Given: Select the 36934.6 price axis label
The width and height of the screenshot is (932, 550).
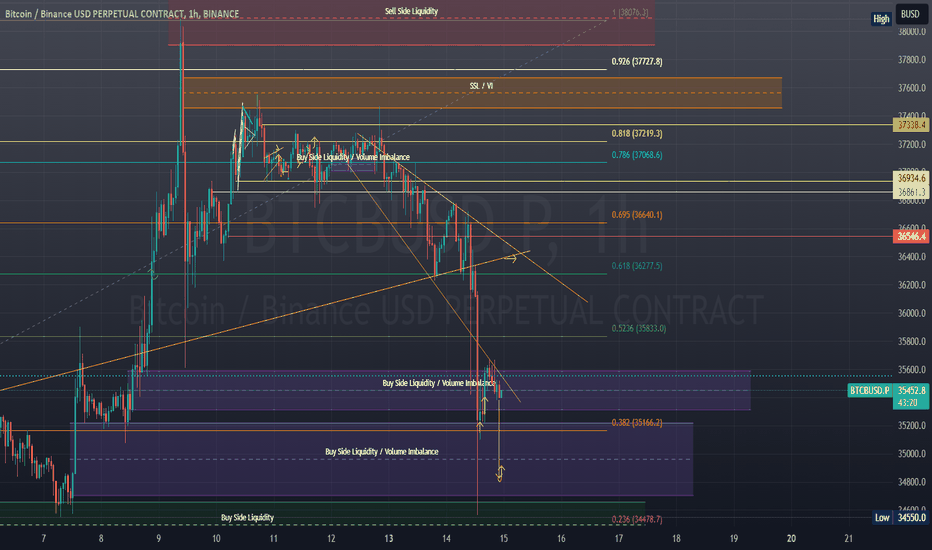Looking at the screenshot, I should point(911,178).
